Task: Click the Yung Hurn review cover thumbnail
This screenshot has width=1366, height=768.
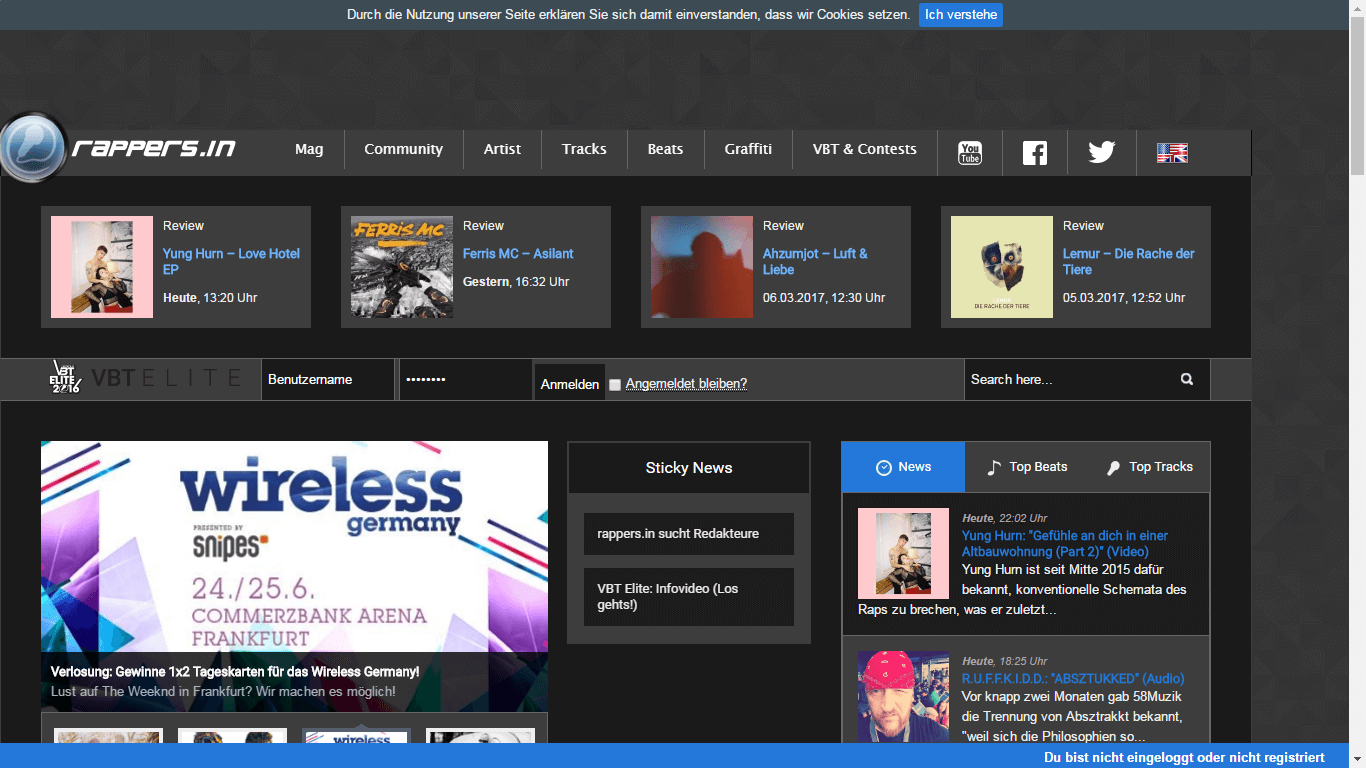Action: [102, 267]
